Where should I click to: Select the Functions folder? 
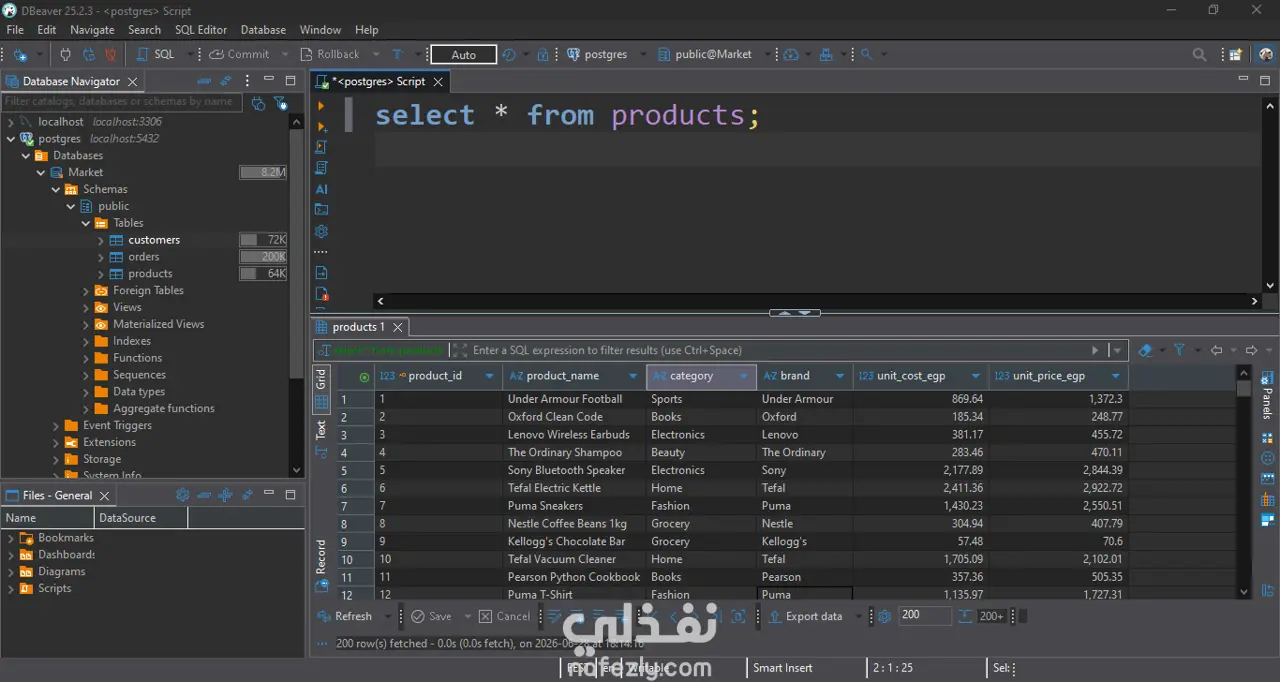point(137,358)
